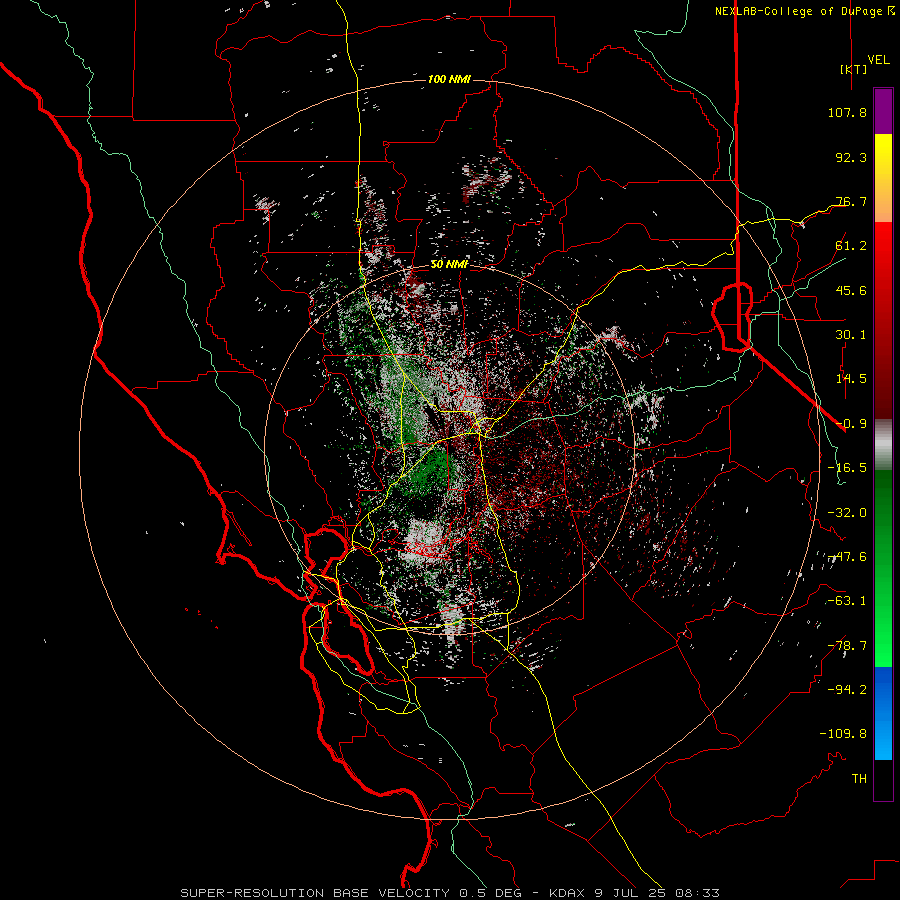
Task: Select the 30.1 velocity scale value
Action: tap(851, 335)
